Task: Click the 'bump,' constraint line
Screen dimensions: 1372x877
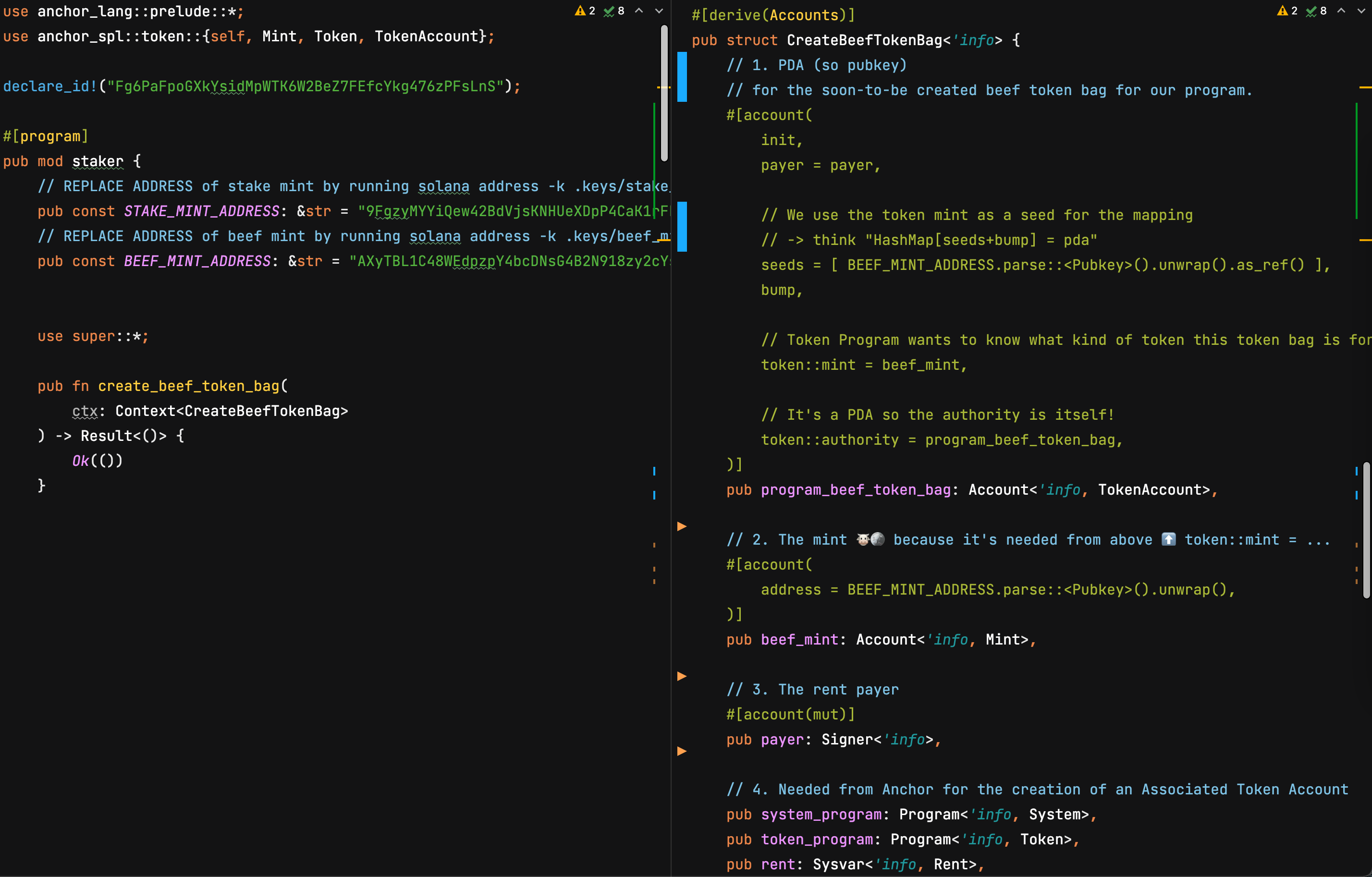Action: click(x=782, y=291)
